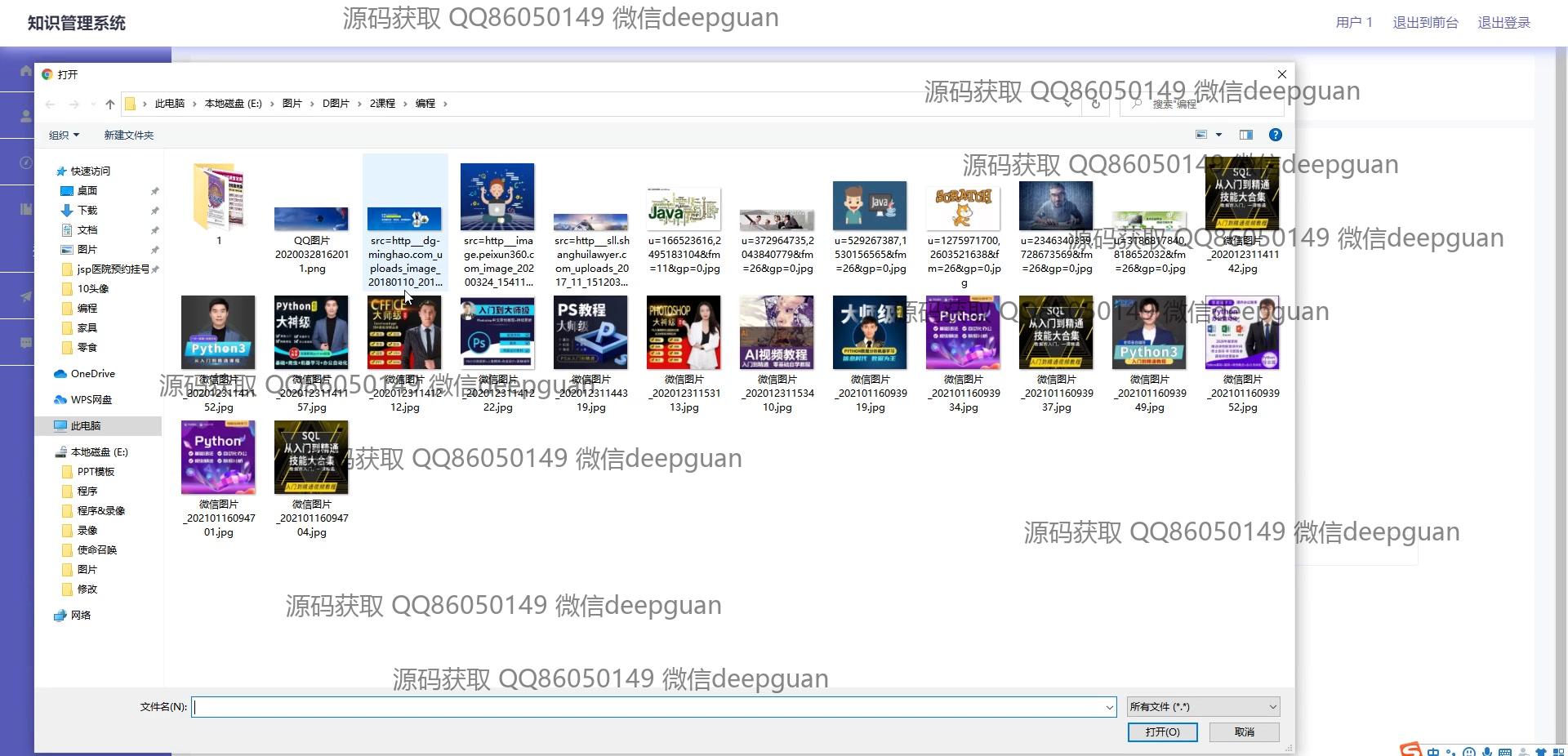
Task: Click 退出登录 link in the page header
Action: (1503, 23)
